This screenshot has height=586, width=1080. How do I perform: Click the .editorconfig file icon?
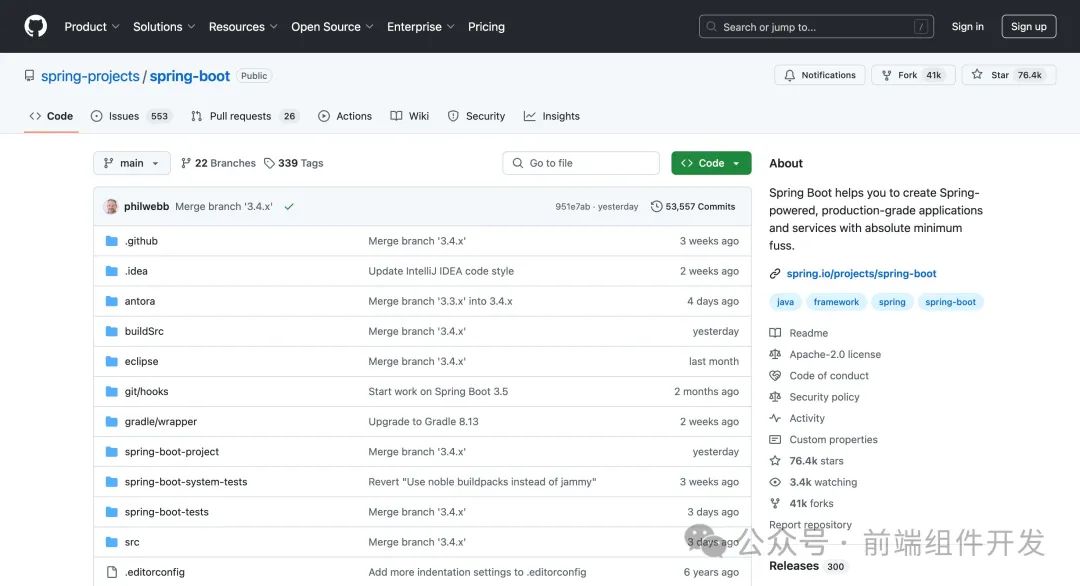[x=112, y=572]
